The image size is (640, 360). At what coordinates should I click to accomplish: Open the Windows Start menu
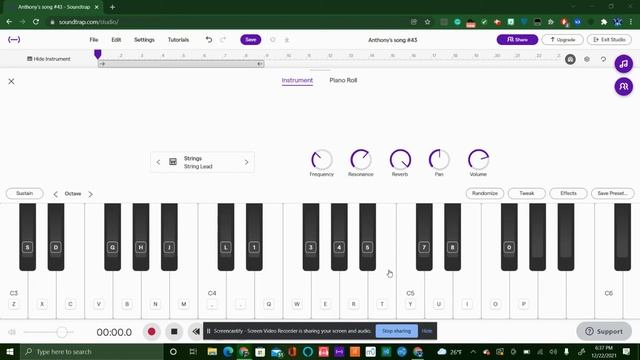pyautogui.click(x=10, y=351)
